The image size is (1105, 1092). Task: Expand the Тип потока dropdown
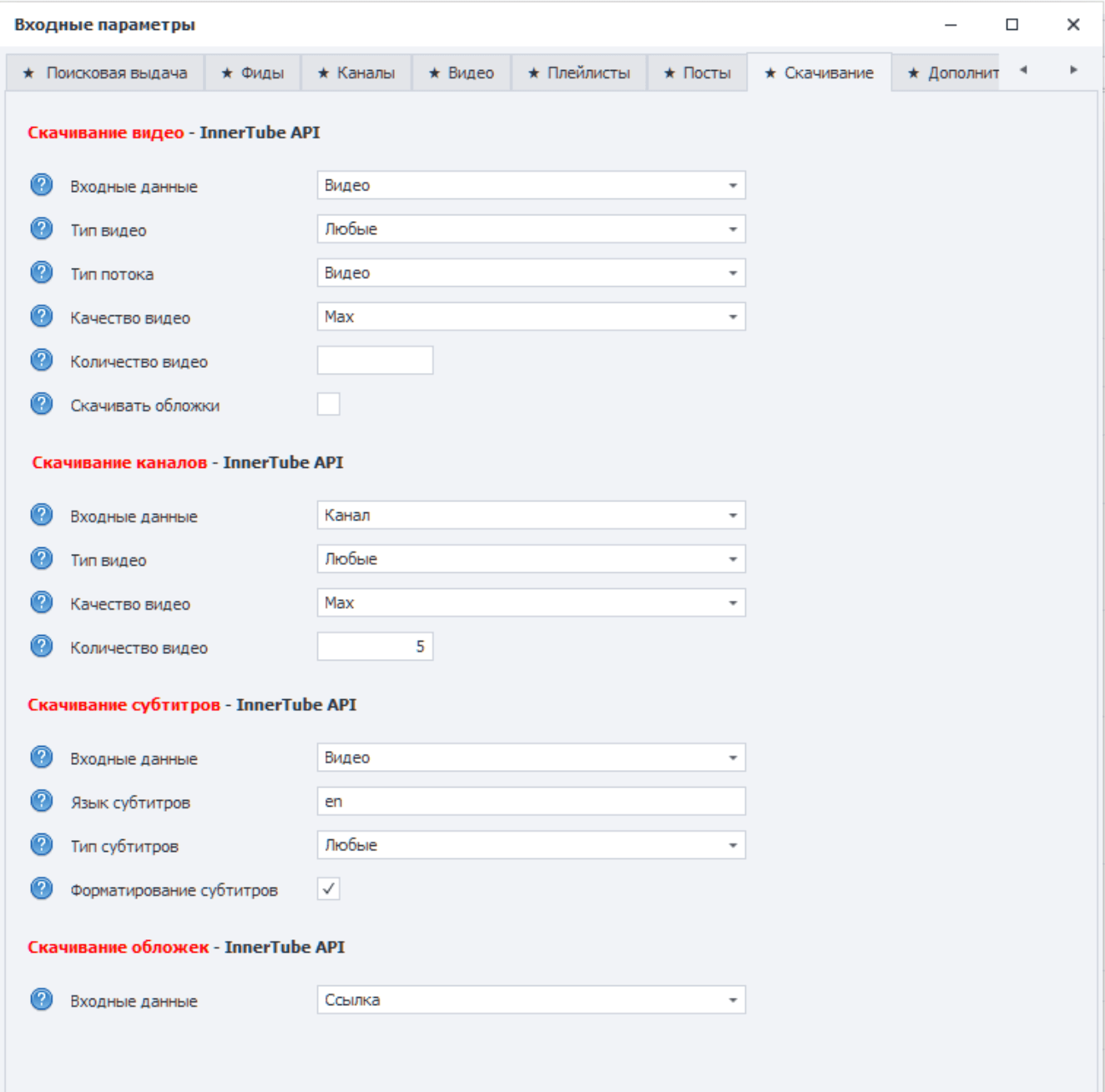pos(531,273)
